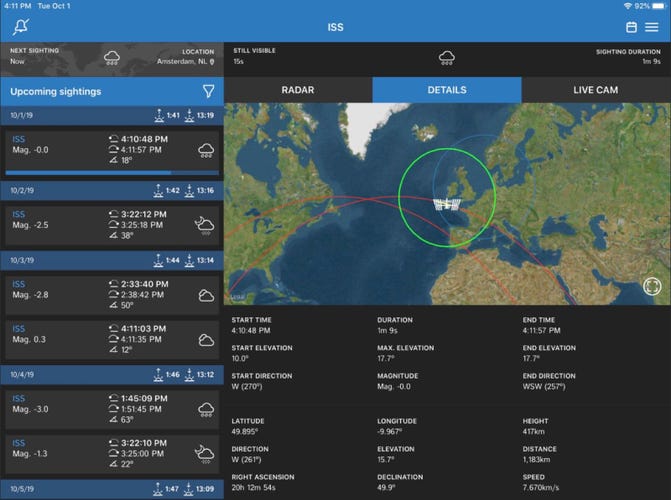Image resolution: width=671 pixels, height=500 pixels.
Task: Tap the notification bell icon
Action: tap(21, 27)
